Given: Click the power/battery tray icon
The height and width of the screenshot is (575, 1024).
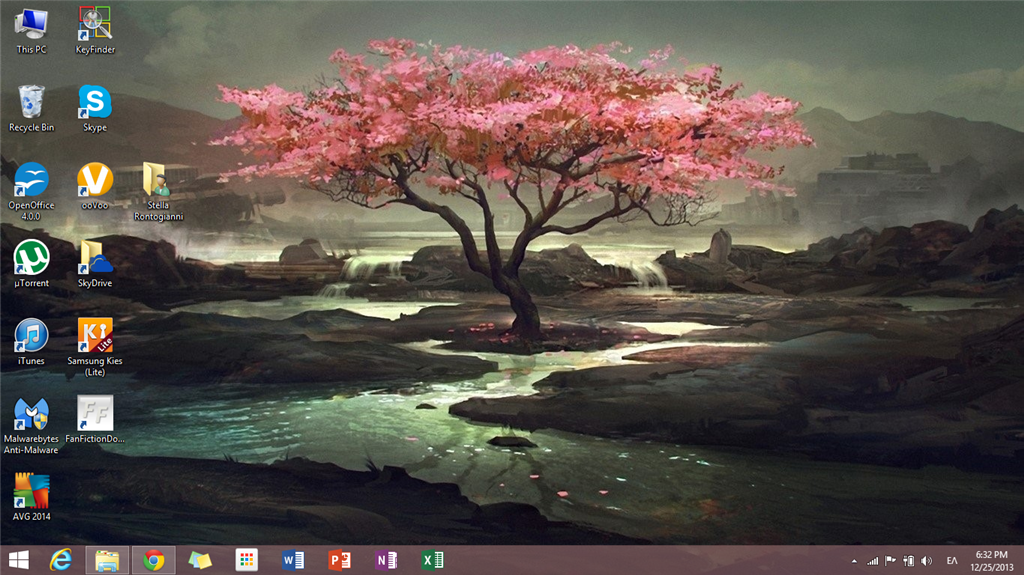Looking at the screenshot, I should click(908, 561).
